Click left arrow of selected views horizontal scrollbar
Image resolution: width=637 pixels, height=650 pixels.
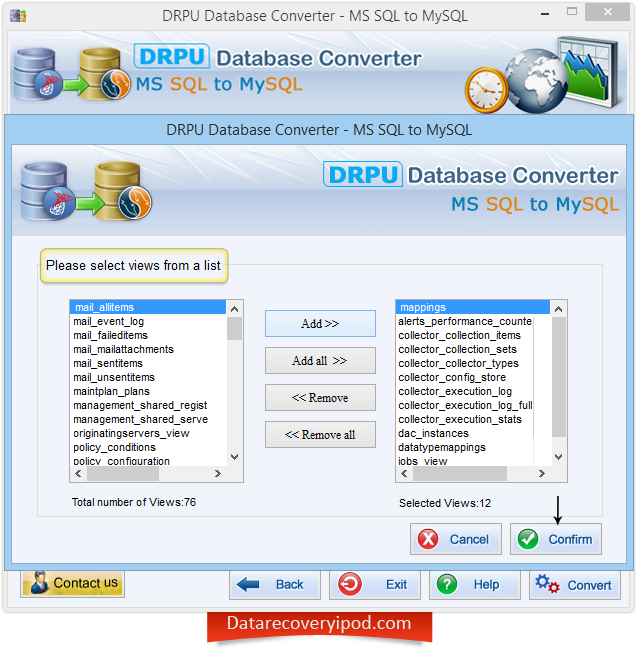pyautogui.click(x=404, y=473)
